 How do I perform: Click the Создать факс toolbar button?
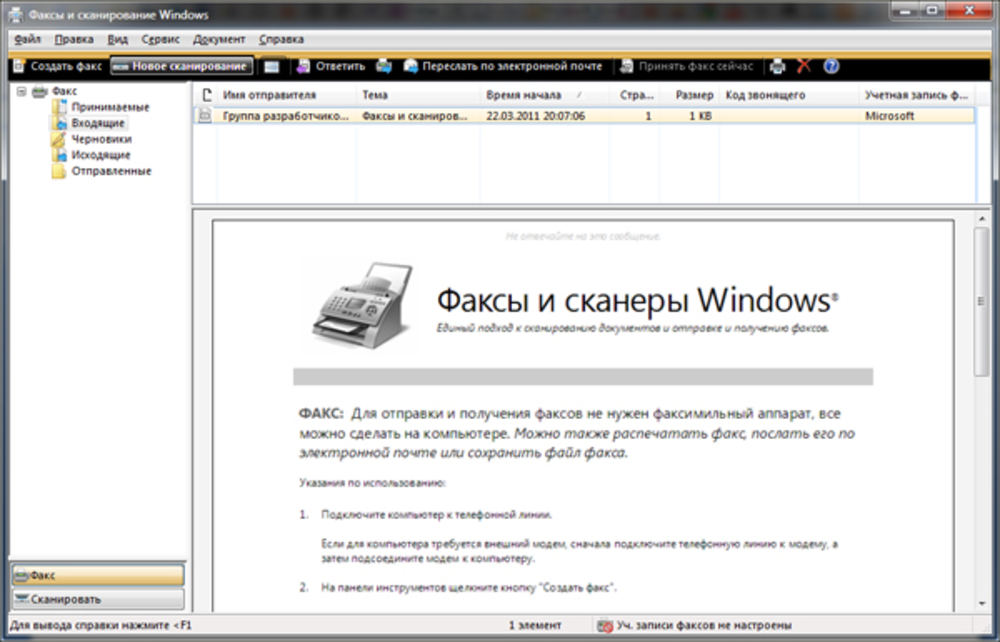[57, 66]
